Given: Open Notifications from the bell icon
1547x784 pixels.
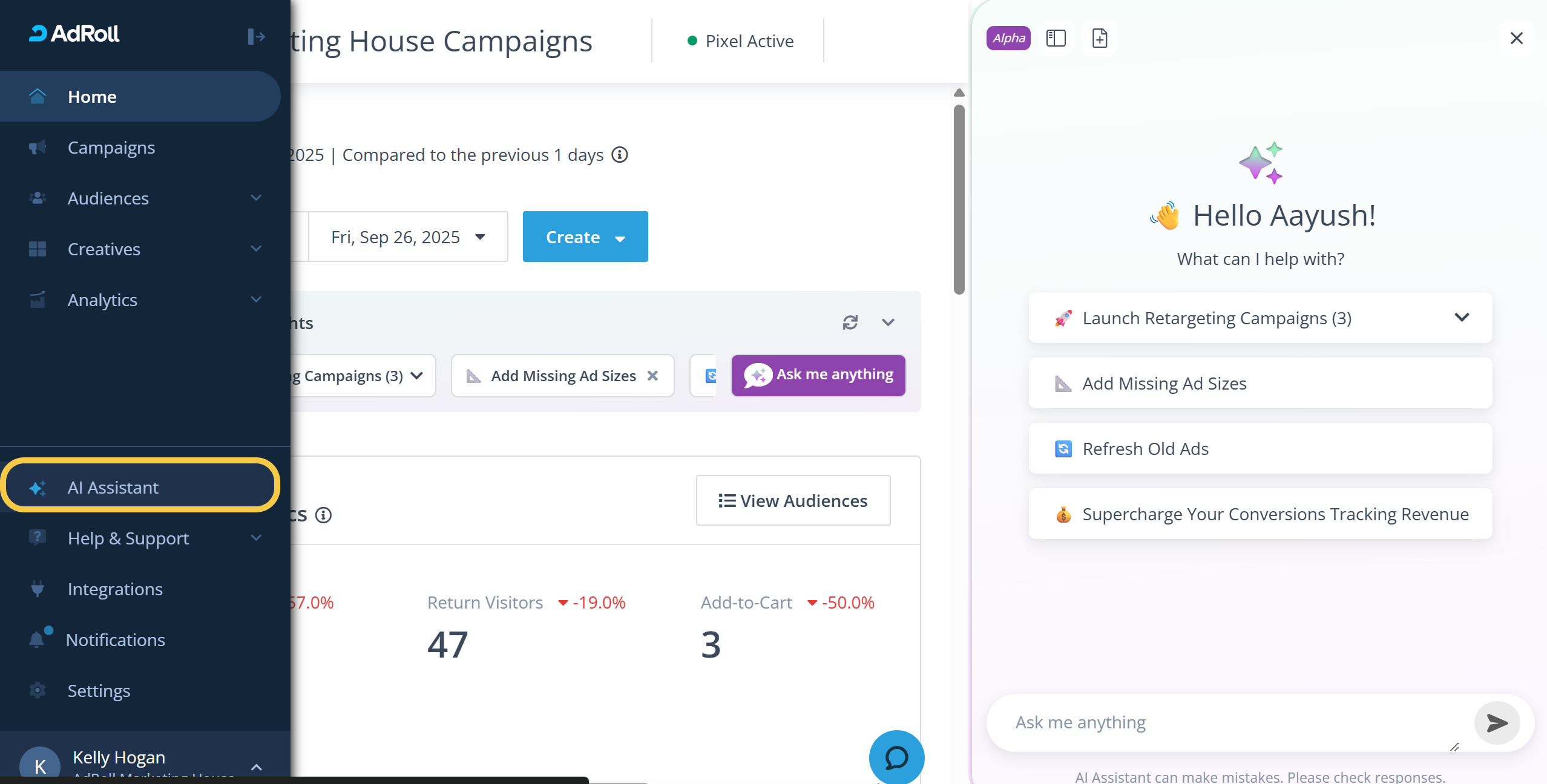Looking at the screenshot, I should click(38, 639).
